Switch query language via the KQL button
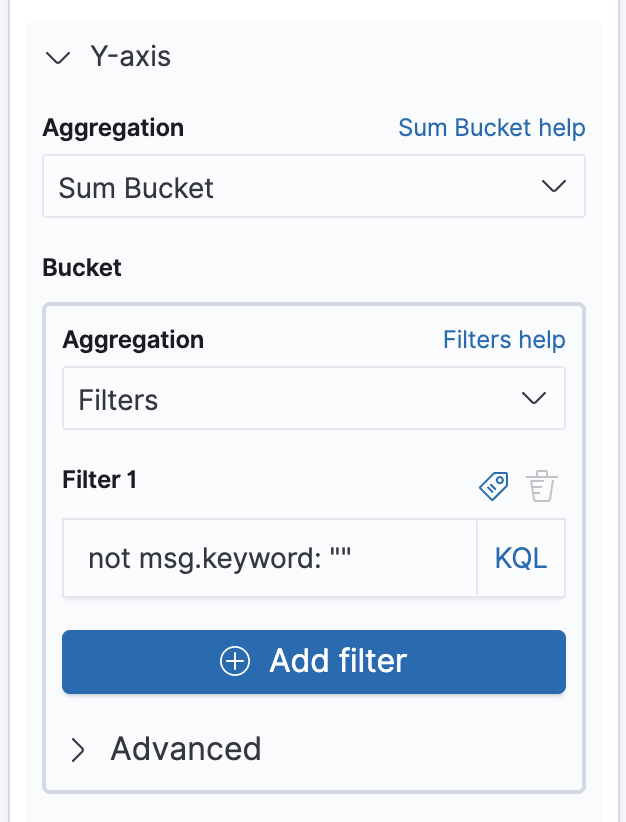The height and width of the screenshot is (822, 626). coord(521,558)
